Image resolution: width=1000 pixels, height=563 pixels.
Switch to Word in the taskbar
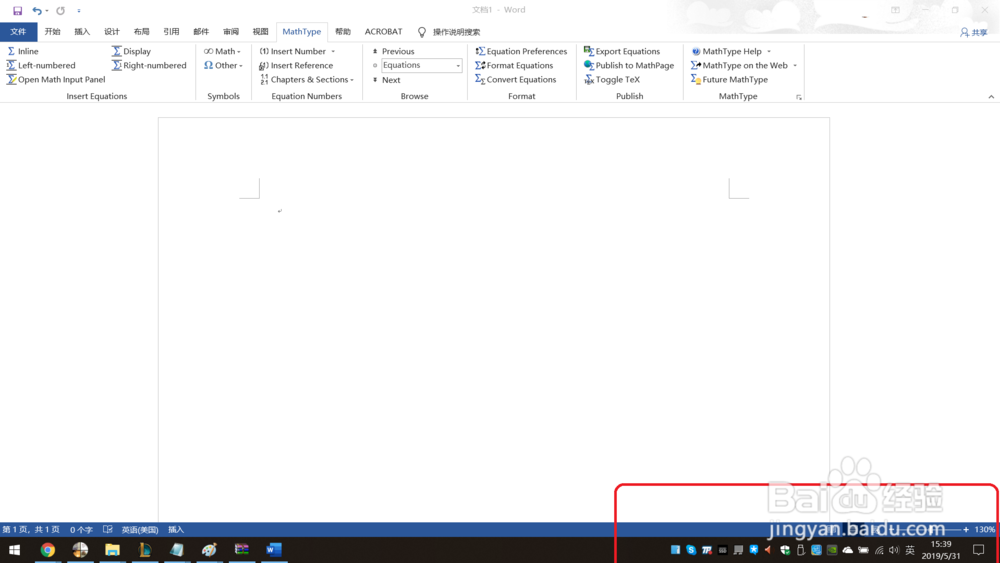(274, 550)
